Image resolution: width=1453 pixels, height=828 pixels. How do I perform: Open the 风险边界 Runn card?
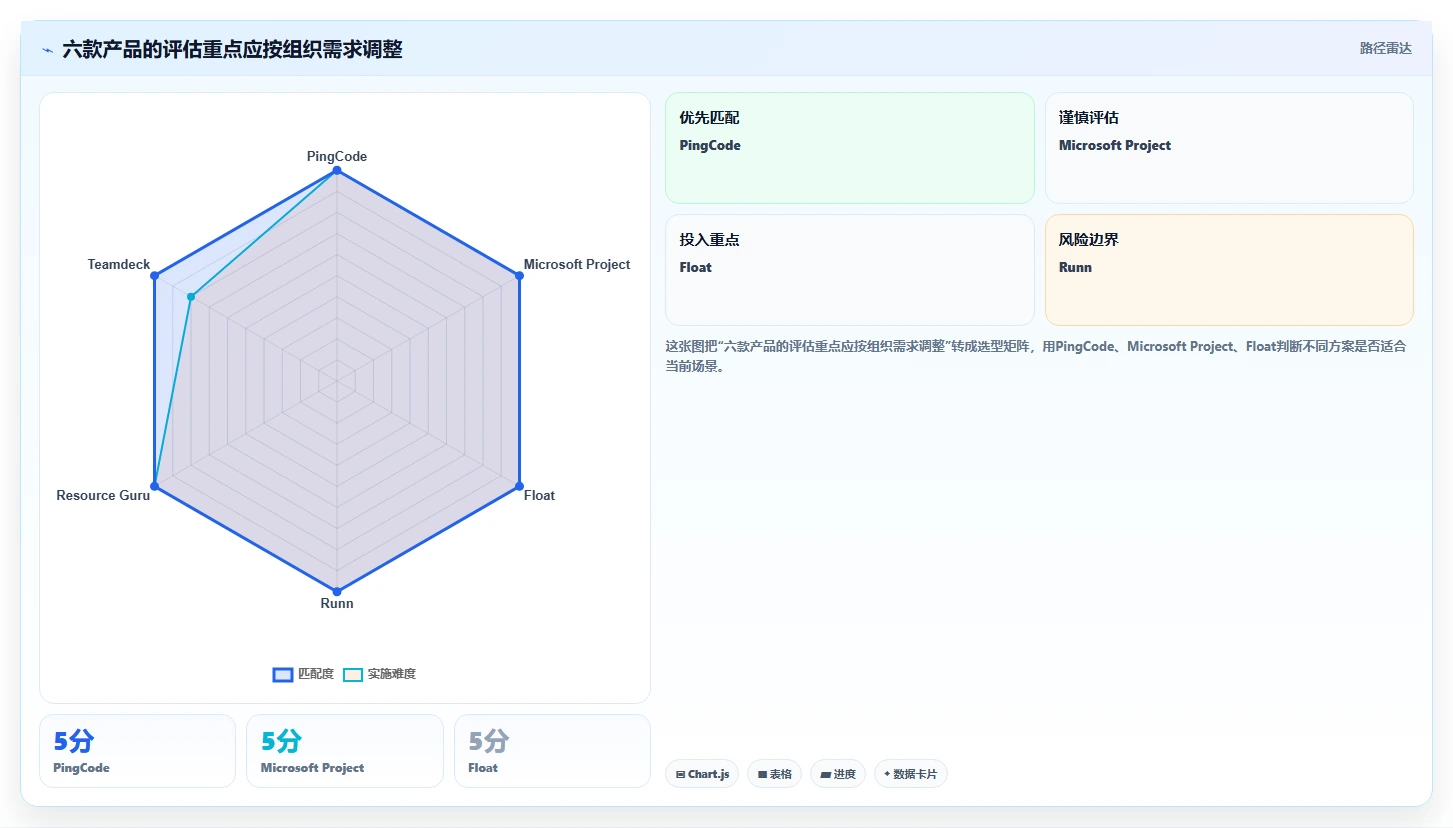click(x=1229, y=270)
